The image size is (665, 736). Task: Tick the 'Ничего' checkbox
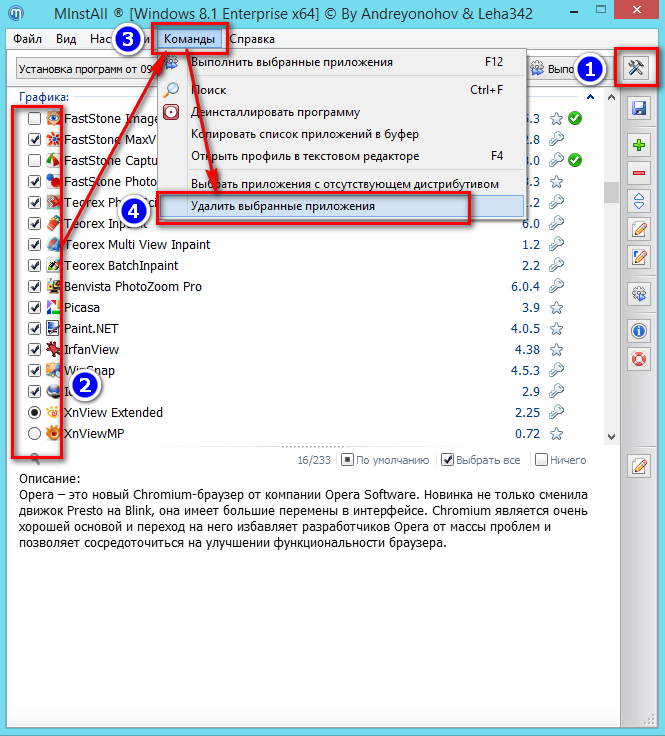tap(541, 460)
